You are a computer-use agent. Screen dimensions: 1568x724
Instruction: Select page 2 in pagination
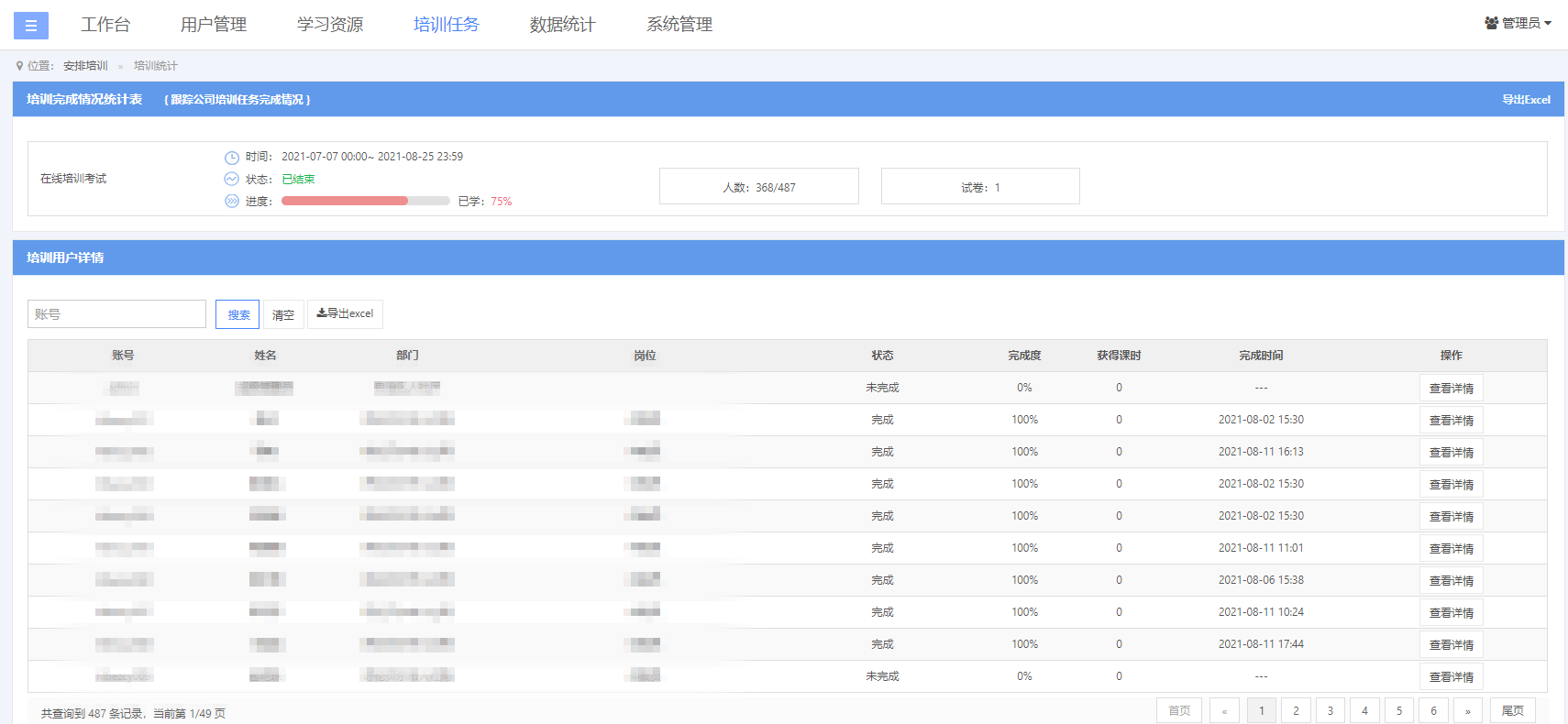point(1296,711)
